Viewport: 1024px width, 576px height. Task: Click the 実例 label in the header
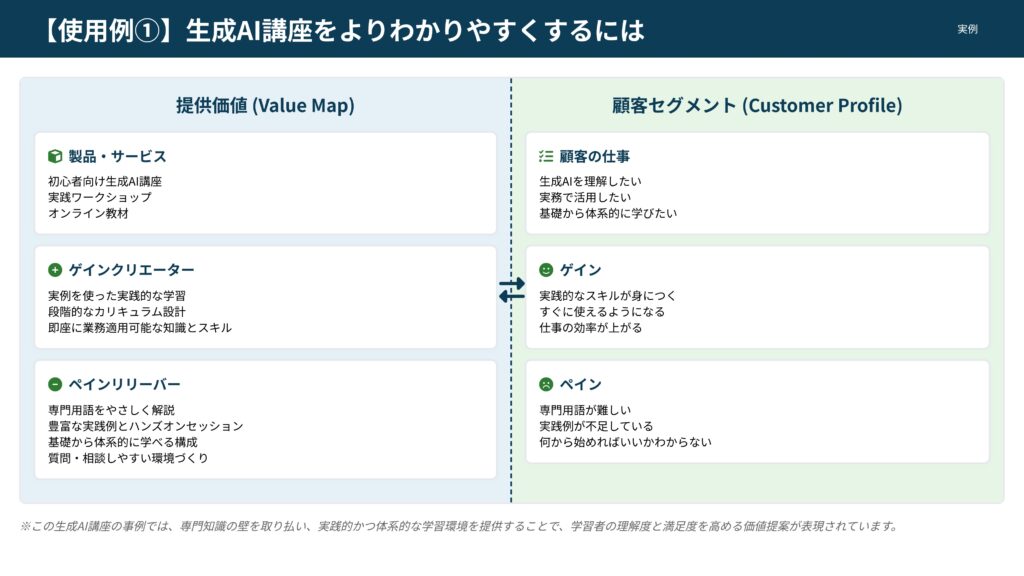[x=967, y=29]
